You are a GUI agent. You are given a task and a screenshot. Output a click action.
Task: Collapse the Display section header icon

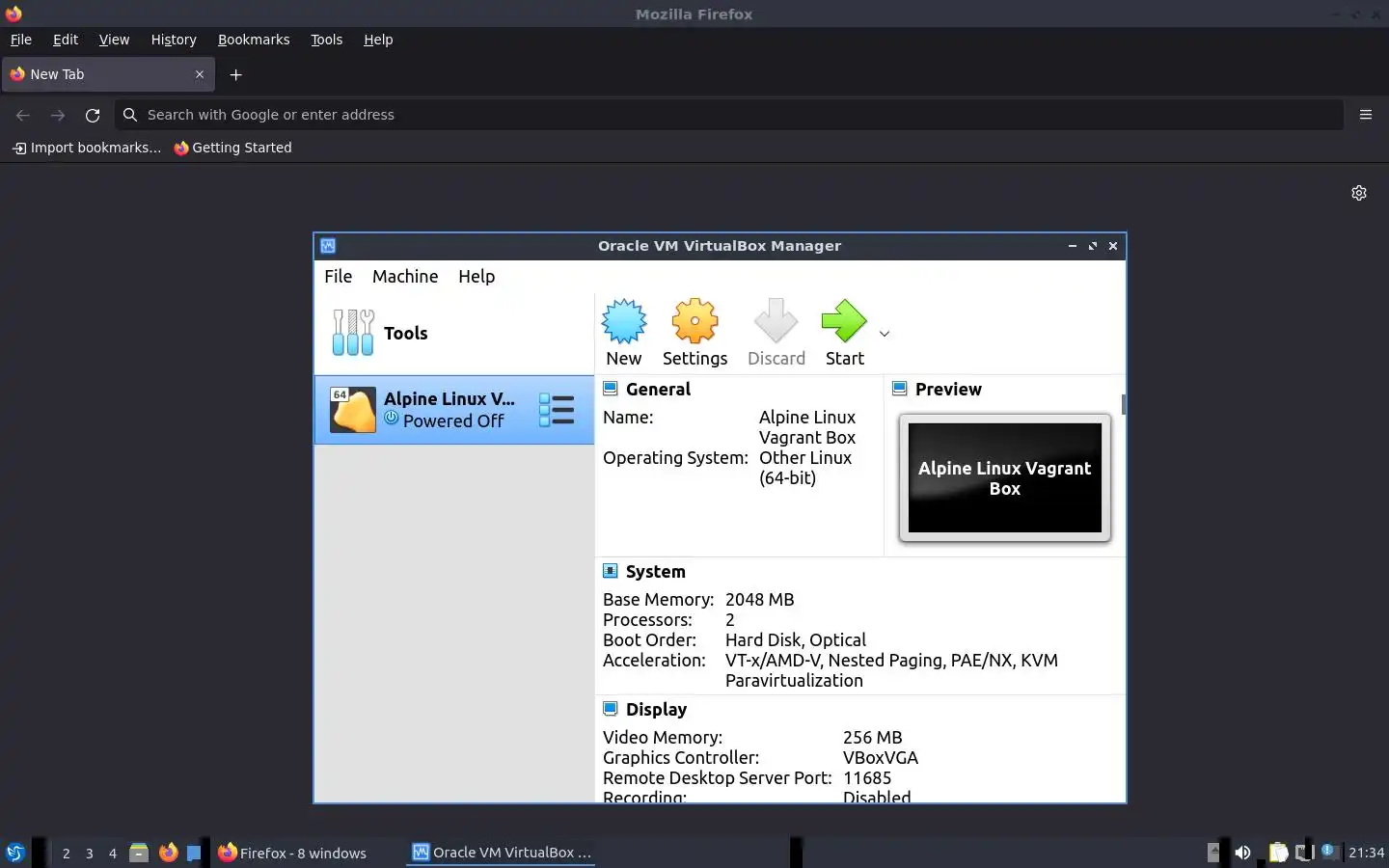point(611,709)
